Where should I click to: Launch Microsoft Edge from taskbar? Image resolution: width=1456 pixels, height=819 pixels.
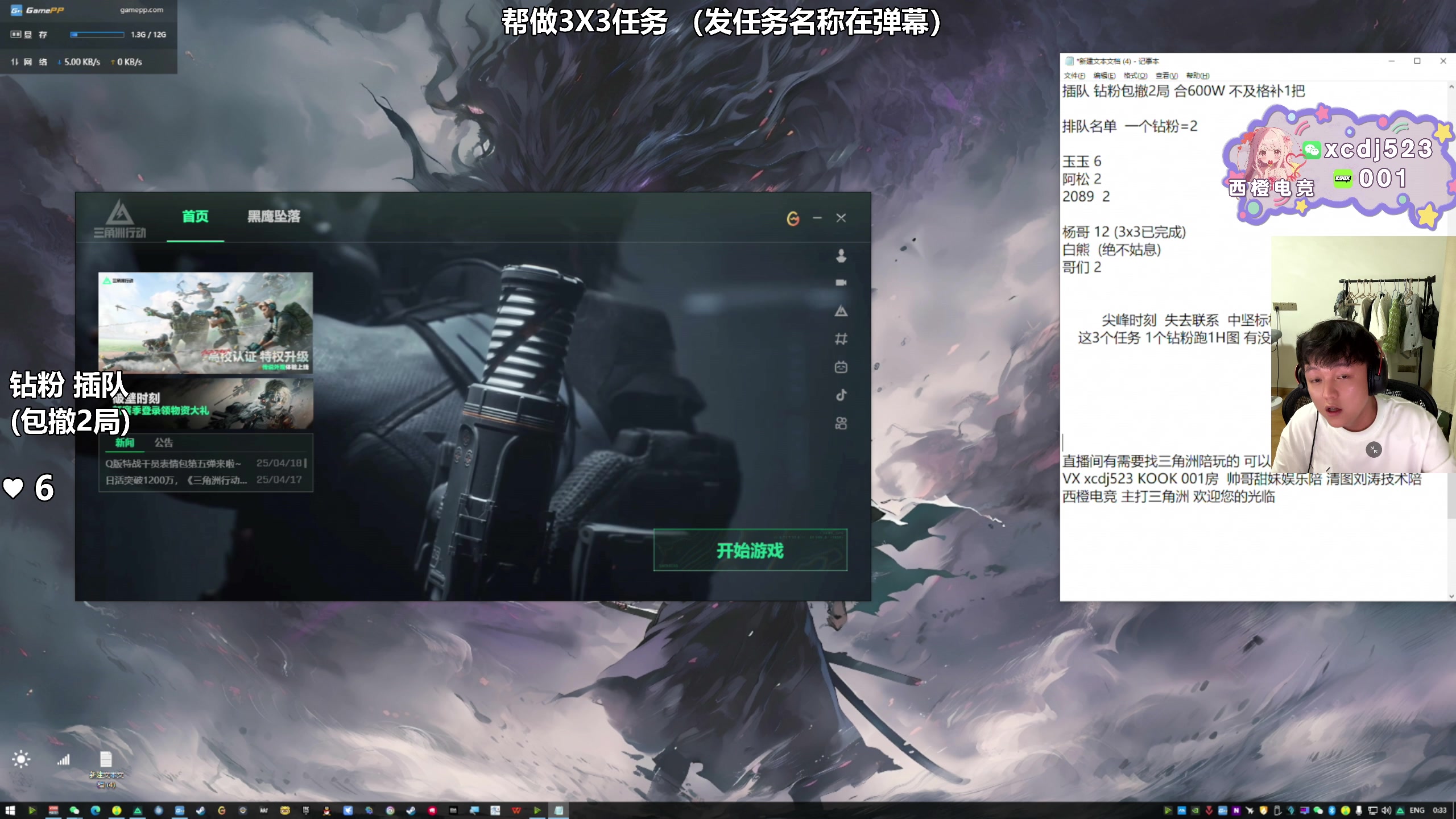click(96, 810)
